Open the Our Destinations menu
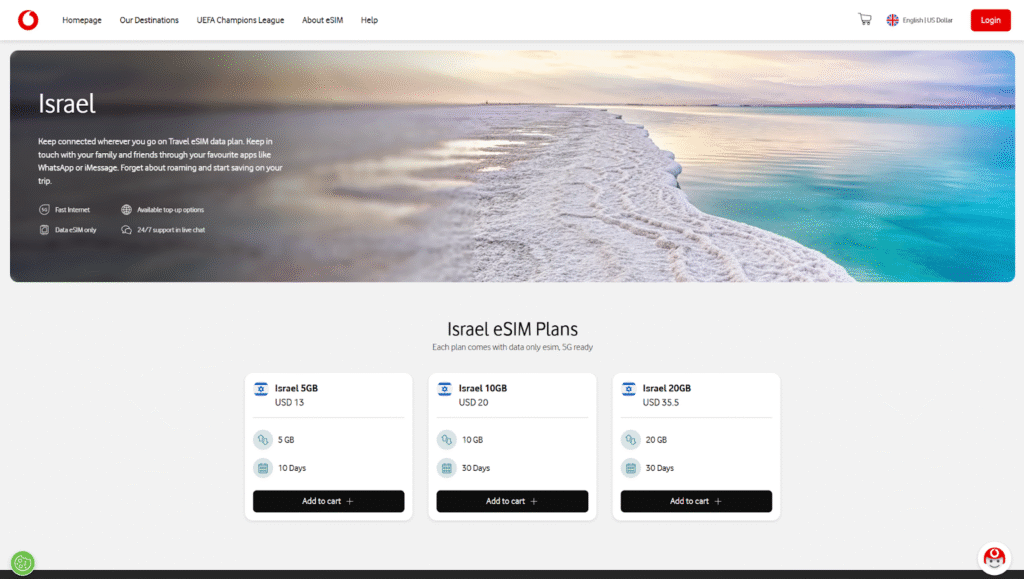The width and height of the screenshot is (1024, 579). pyautogui.click(x=148, y=19)
